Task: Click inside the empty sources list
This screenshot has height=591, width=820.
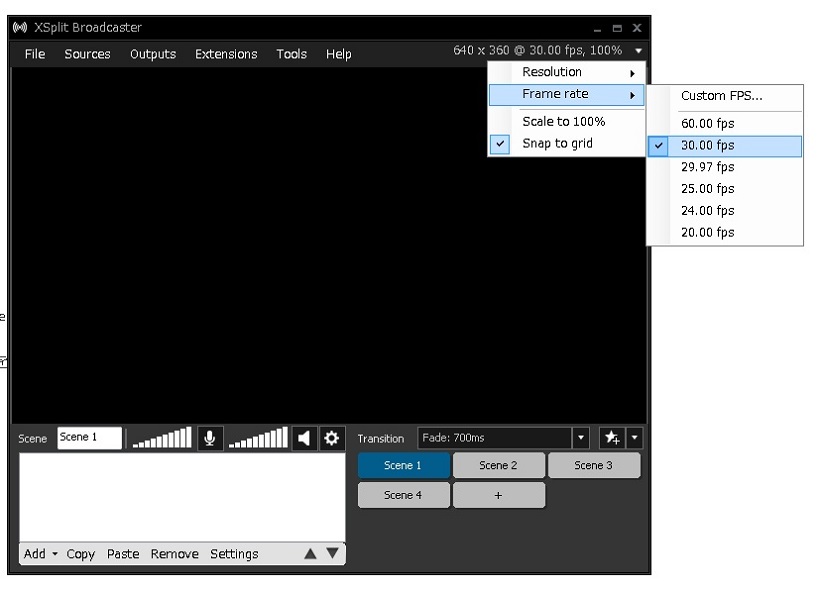Action: 182,497
